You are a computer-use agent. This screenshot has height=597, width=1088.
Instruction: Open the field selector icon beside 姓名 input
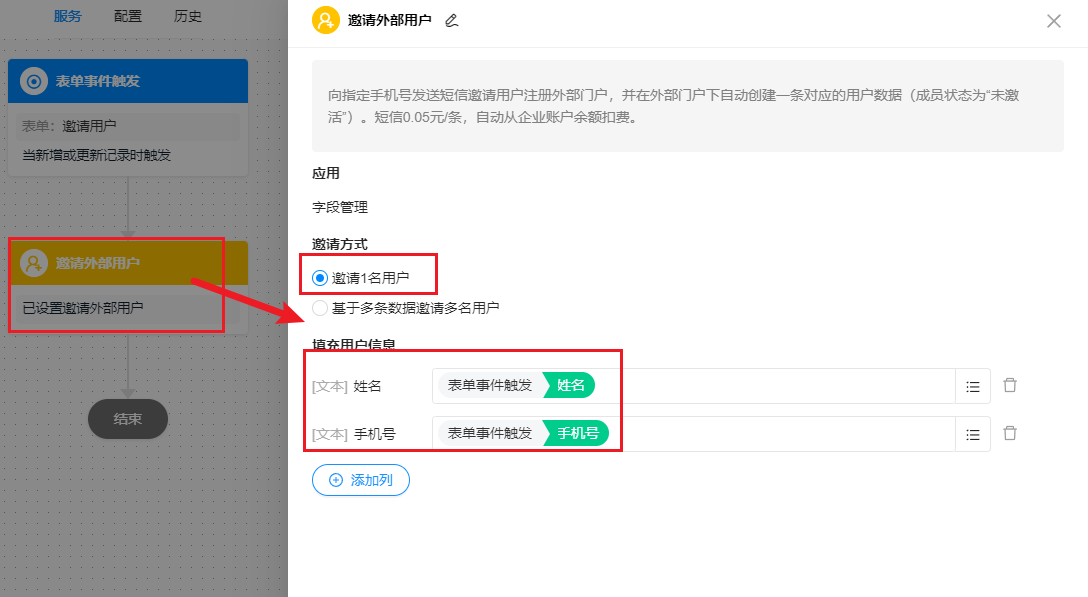(x=972, y=386)
